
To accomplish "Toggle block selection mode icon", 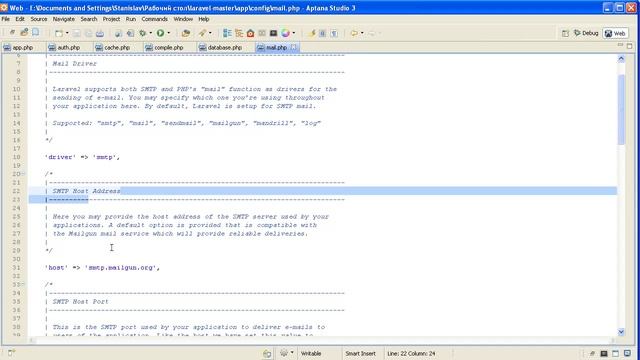I will tap(322, 33).
